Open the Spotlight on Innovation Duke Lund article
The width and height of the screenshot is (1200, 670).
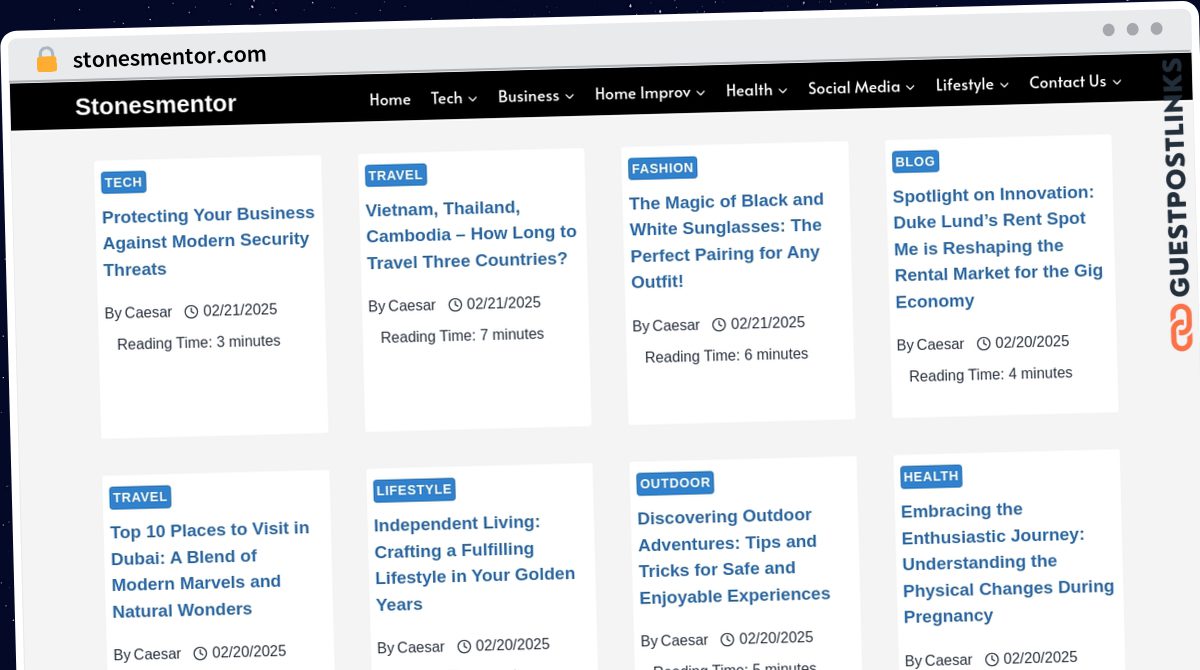[998, 247]
